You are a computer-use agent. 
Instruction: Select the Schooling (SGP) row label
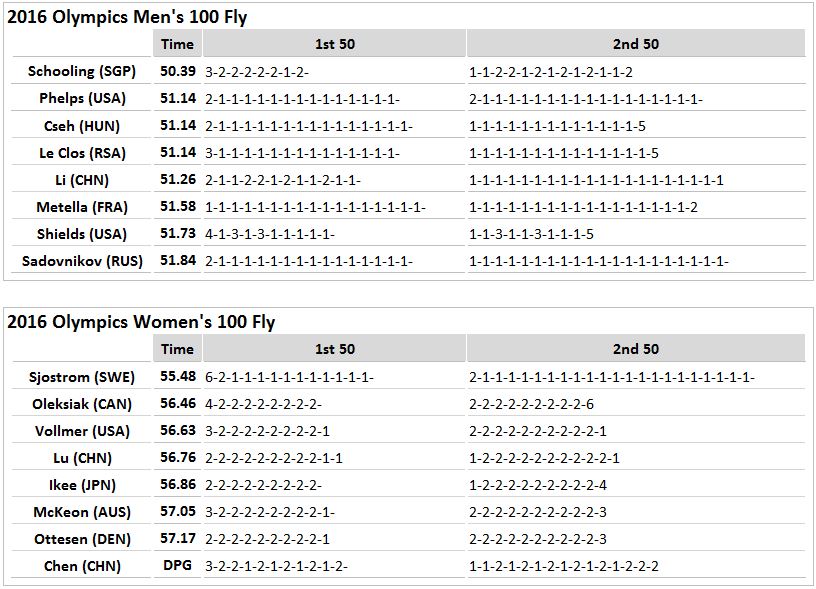point(82,71)
